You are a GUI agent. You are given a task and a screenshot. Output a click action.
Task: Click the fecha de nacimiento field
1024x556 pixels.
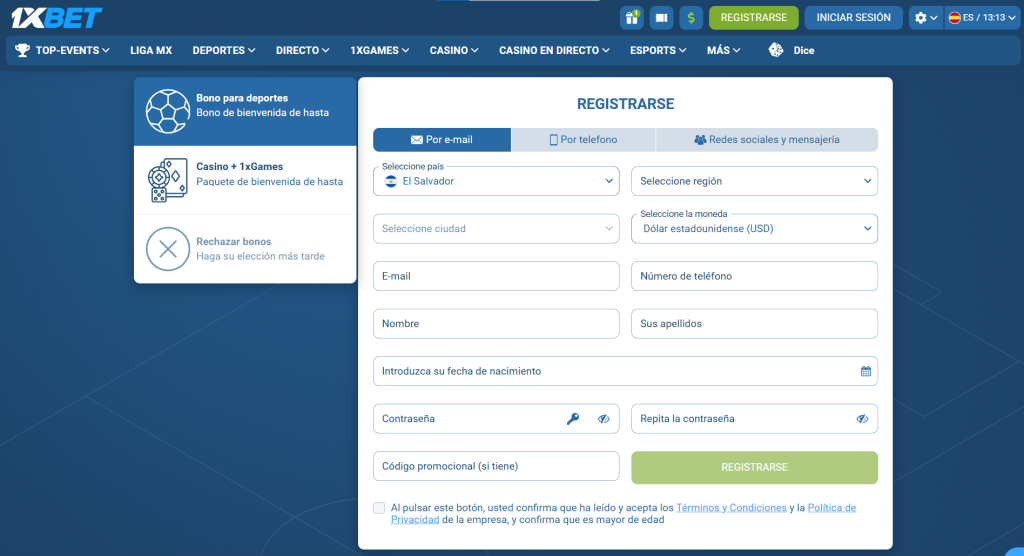click(625, 371)
